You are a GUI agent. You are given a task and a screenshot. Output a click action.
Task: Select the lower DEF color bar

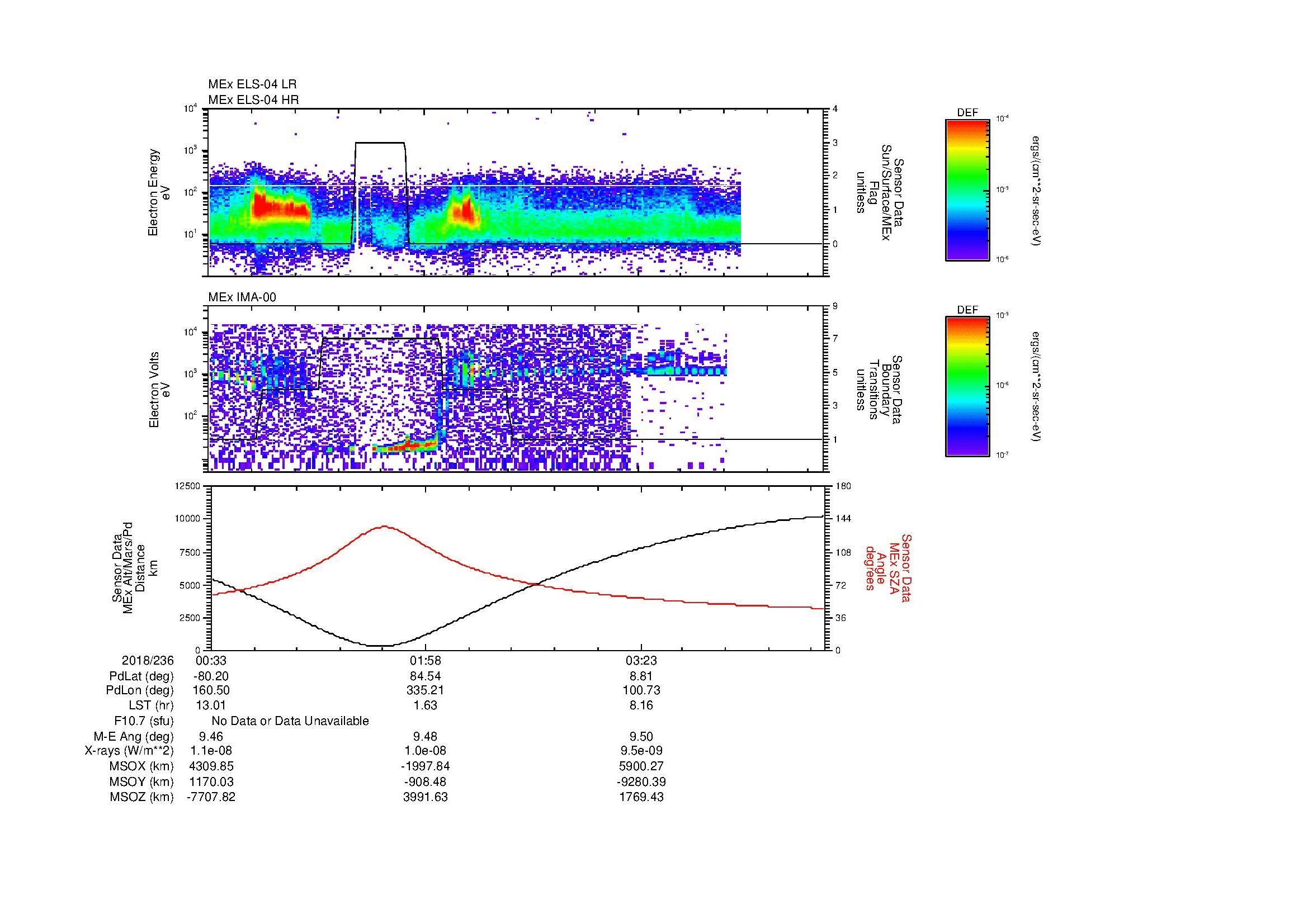click(967, 387)
